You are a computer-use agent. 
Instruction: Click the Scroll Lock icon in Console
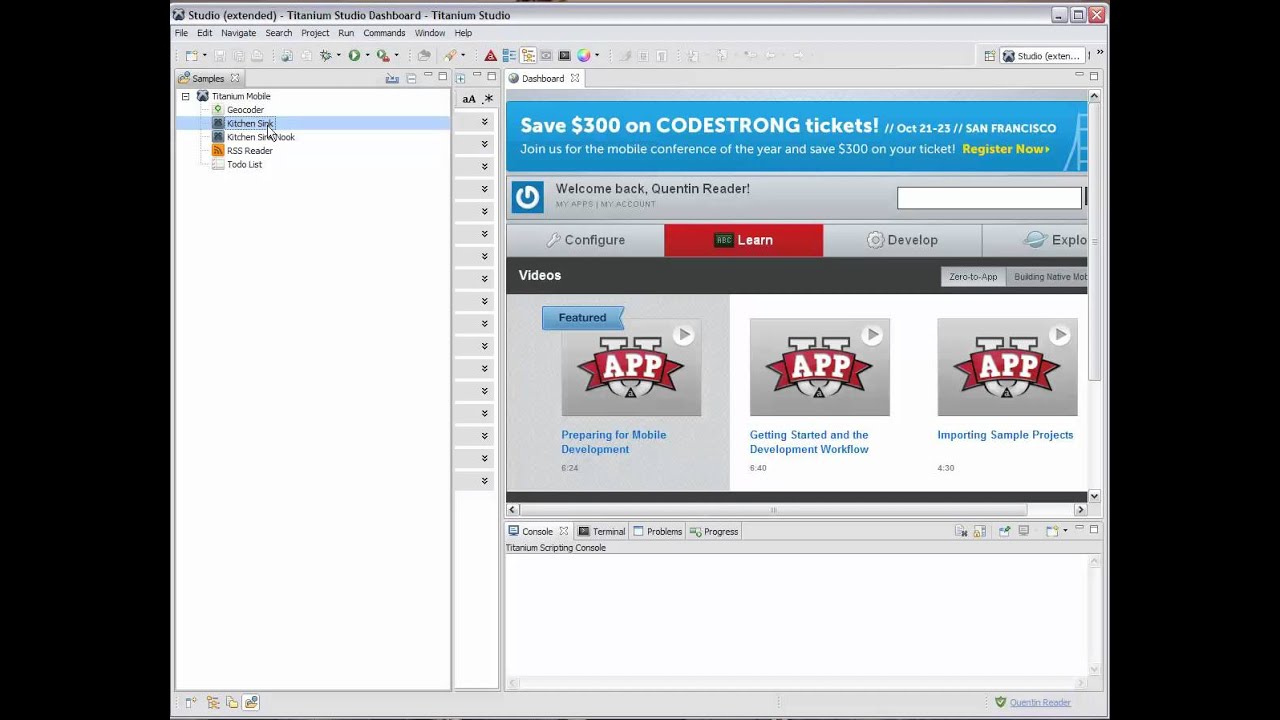click(x=979, y=531)
